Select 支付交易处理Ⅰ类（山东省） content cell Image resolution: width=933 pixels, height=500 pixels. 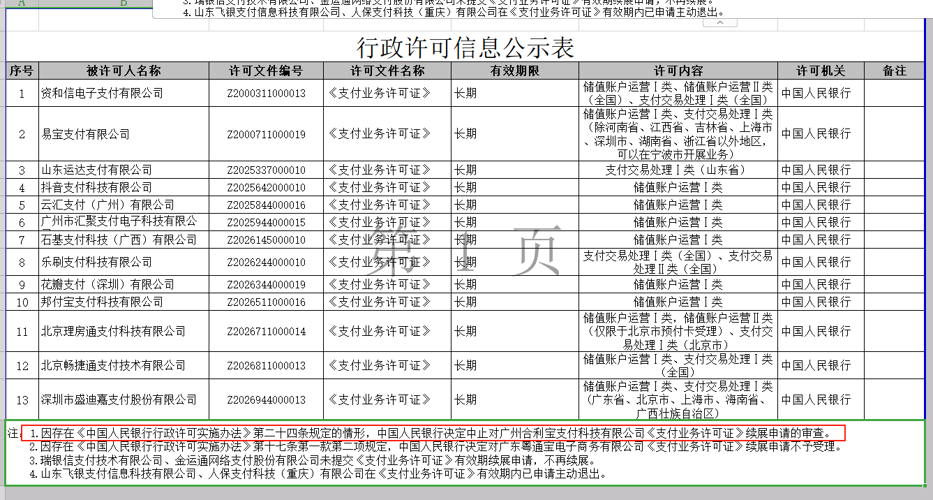coord(678,170)
